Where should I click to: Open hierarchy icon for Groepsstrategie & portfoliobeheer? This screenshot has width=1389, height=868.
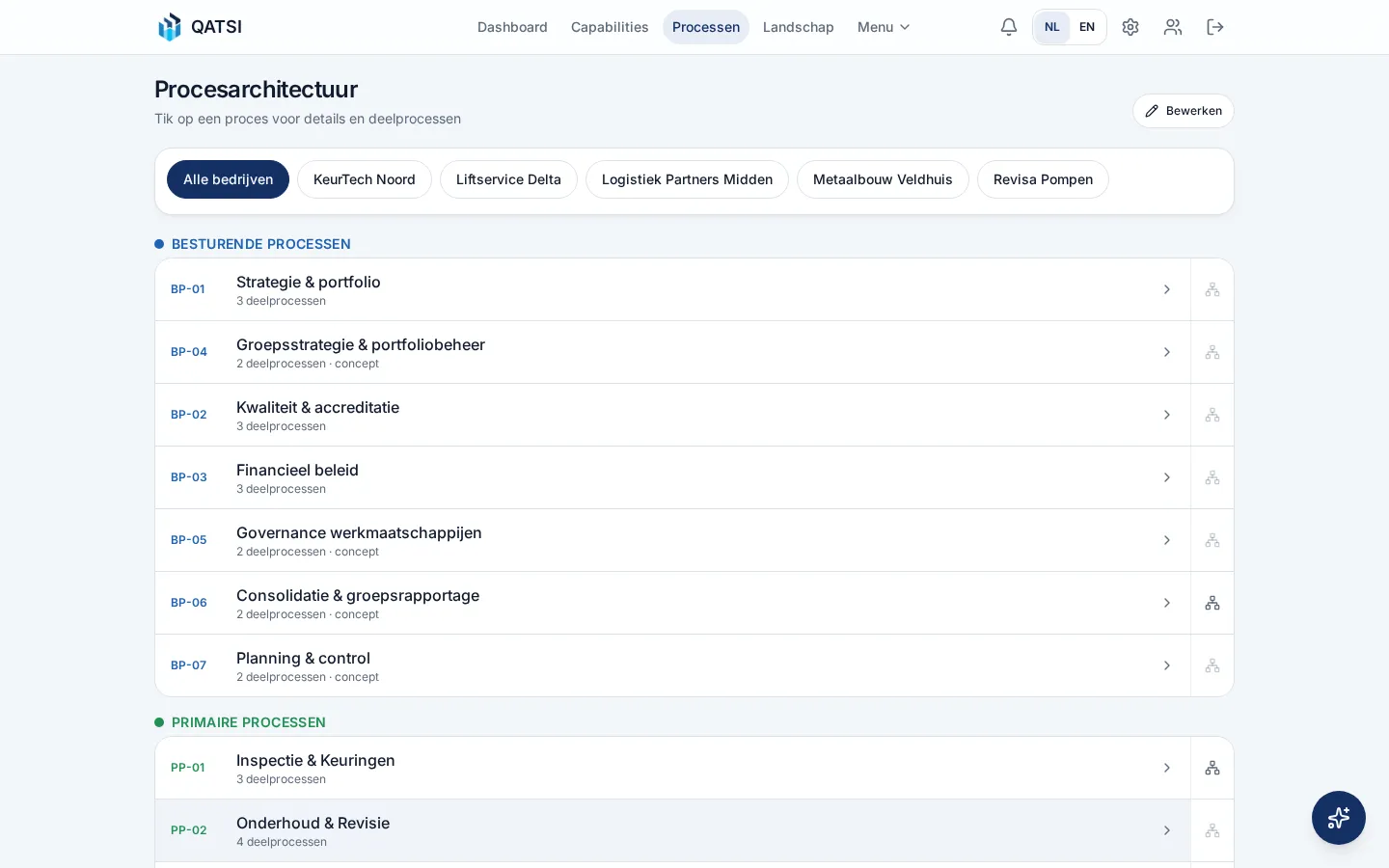click(x=1212, y=352)
